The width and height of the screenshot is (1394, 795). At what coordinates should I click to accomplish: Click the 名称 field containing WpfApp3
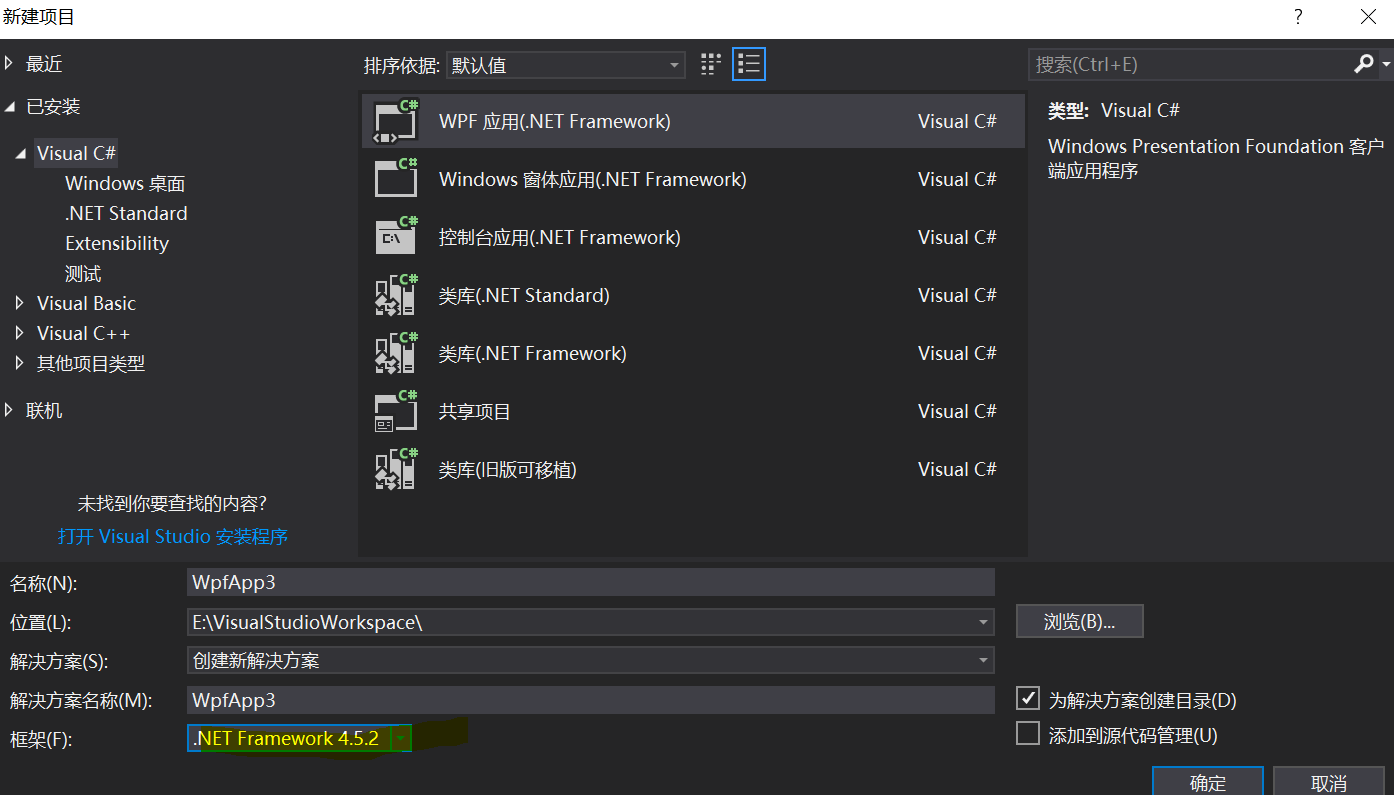pyautogui.click(x=590, y=581)
